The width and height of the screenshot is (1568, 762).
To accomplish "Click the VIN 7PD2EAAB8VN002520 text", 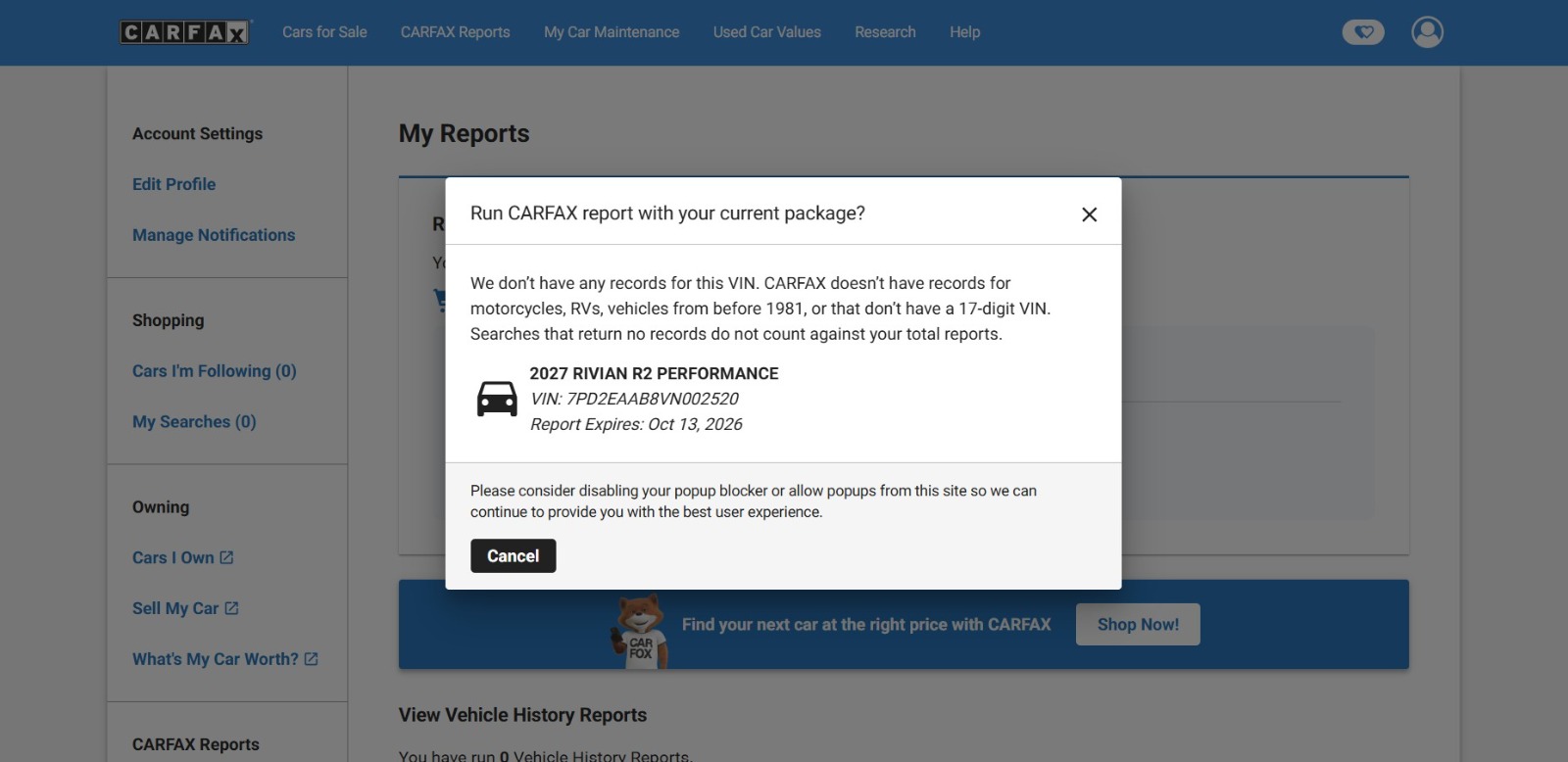I will click(x=634, y=399).
